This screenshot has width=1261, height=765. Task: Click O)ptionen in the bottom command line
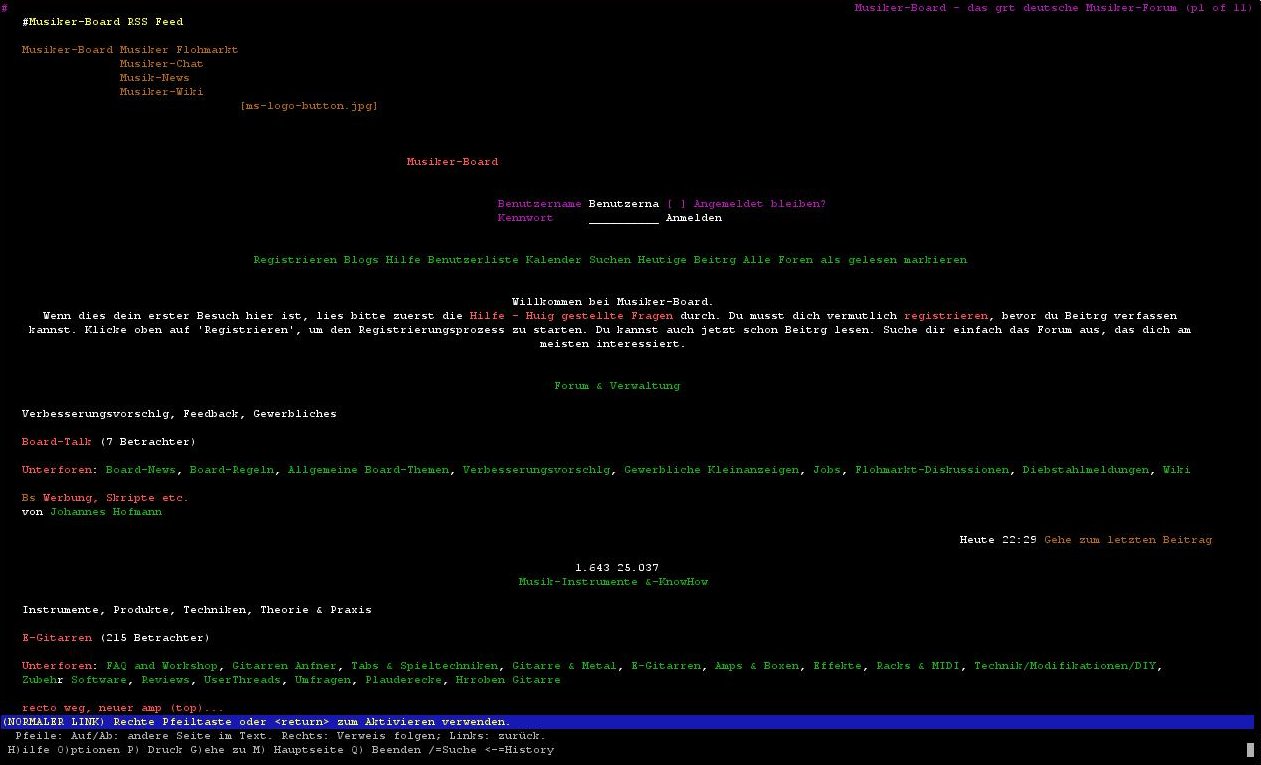(x=88, y=750)
